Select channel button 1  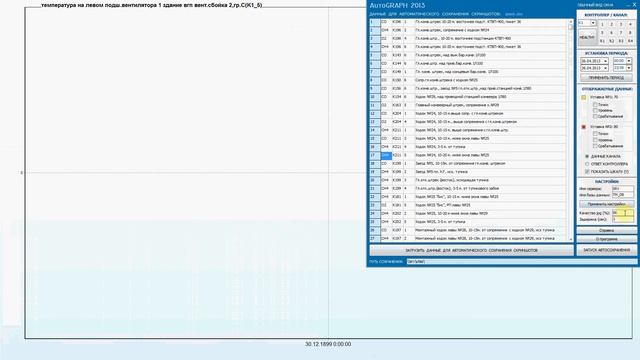602,24
